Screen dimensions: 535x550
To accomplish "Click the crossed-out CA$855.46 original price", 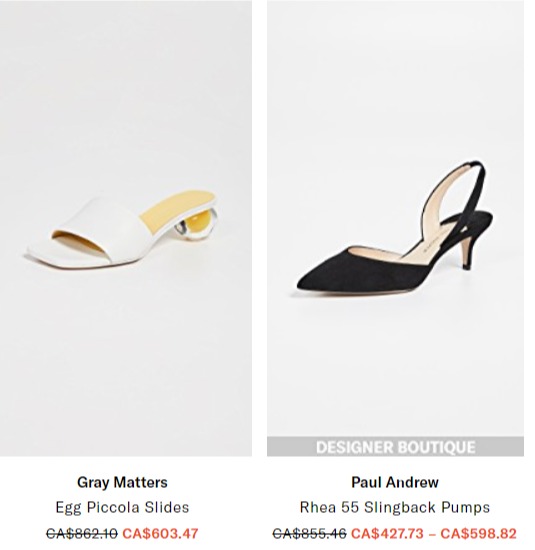I will pyautogui.click(x=310, y=534).
